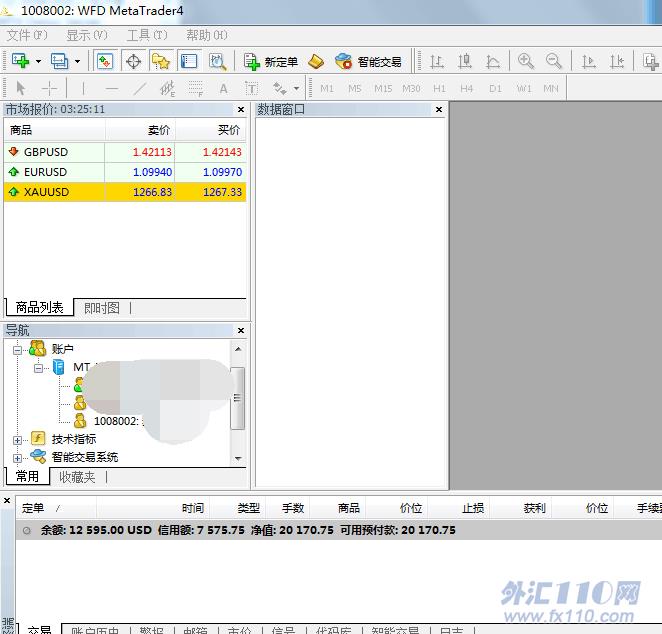Toggle the 智能交易 auto trading button

tap(368, 62)
